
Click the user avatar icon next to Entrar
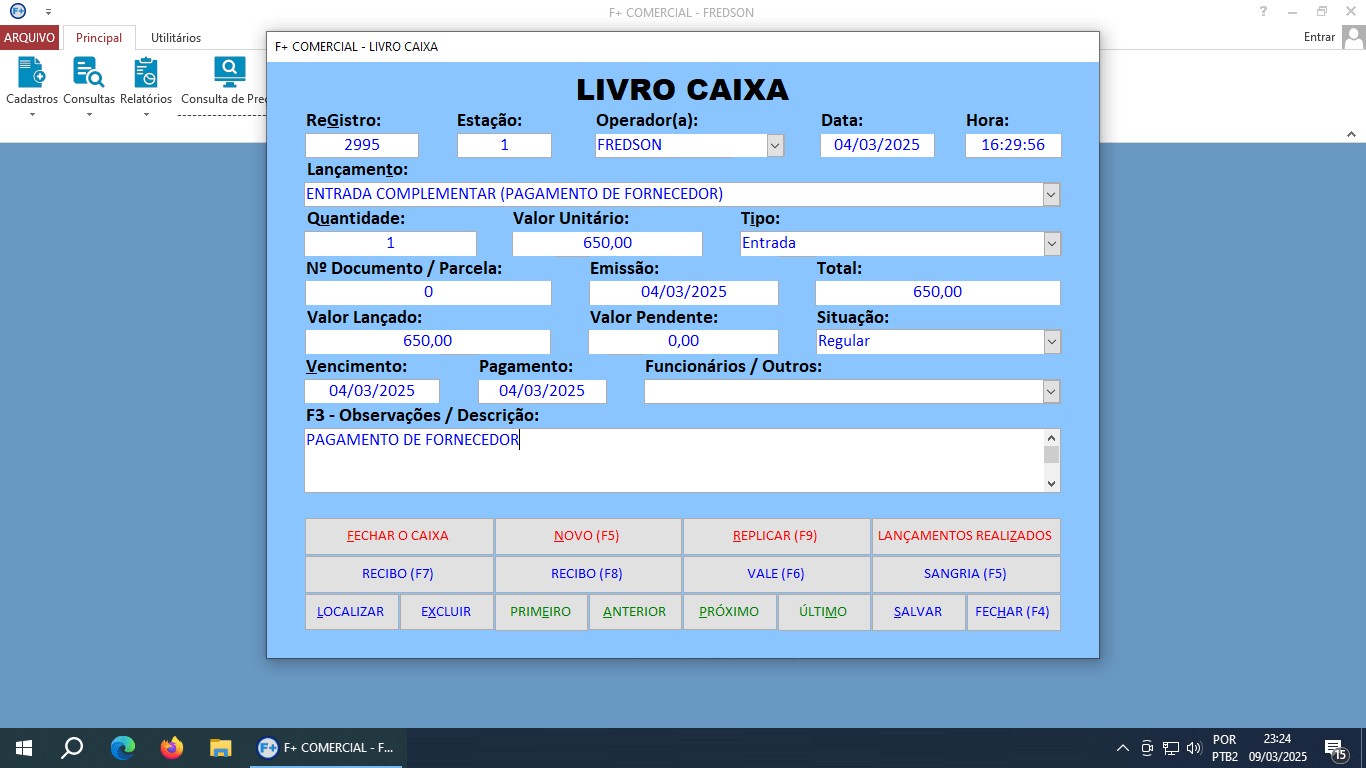coord(1353,37)
